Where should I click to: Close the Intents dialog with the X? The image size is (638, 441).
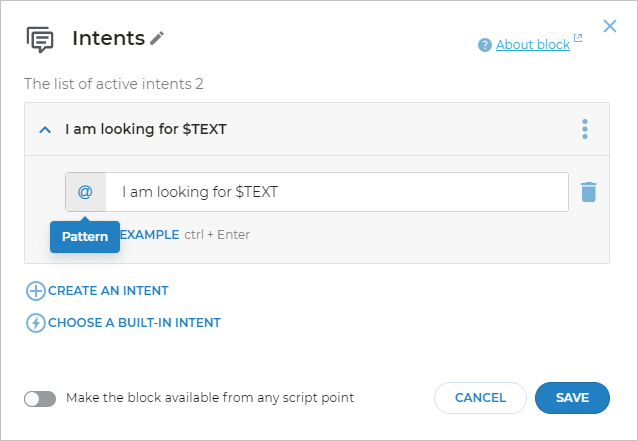609,26
